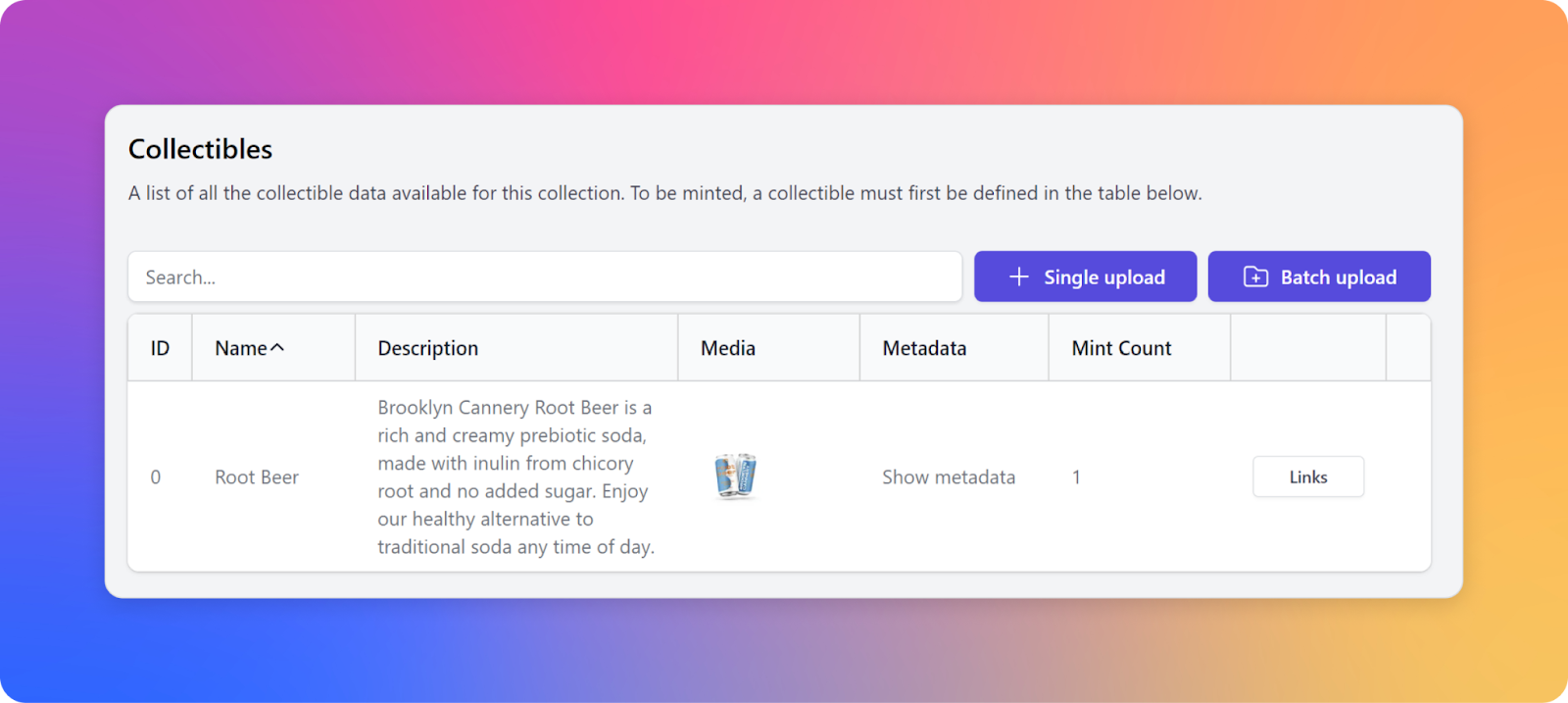Click the Batch upload button label
This screenshot has width=1568, height=703.
coord(1339,277)
